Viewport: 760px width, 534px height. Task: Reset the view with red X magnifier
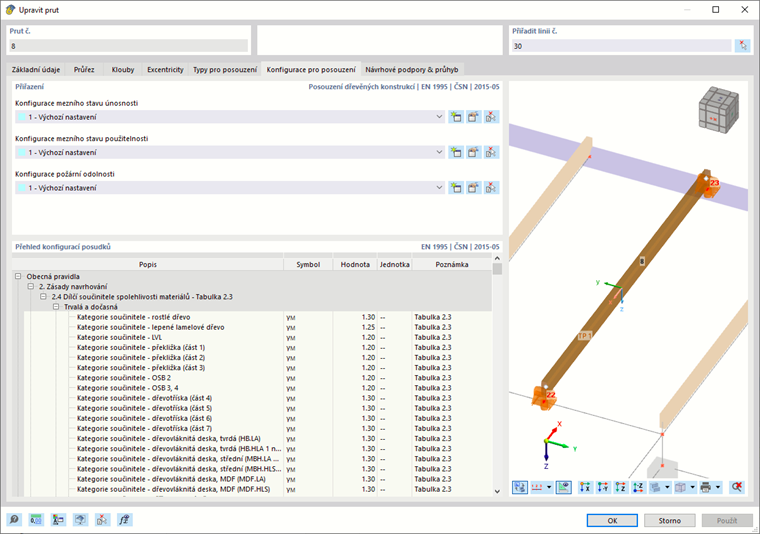[737, 487]
